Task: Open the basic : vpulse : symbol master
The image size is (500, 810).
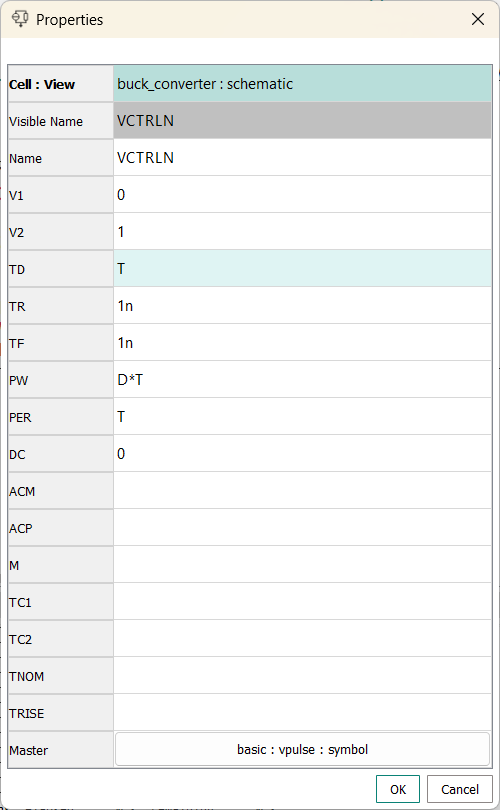Action: pos(302,749)
